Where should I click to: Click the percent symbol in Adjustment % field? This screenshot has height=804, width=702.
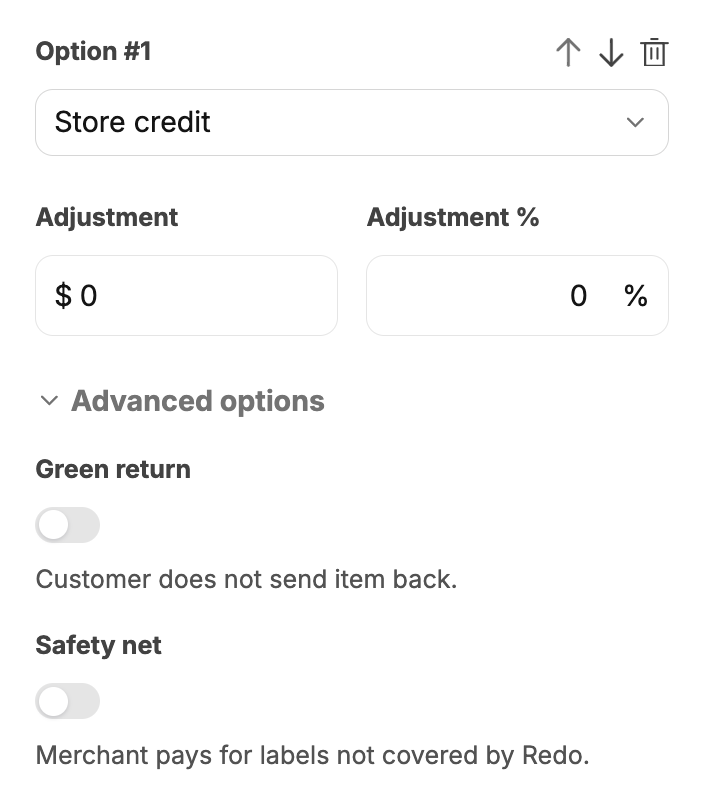(x=636, y=296)
